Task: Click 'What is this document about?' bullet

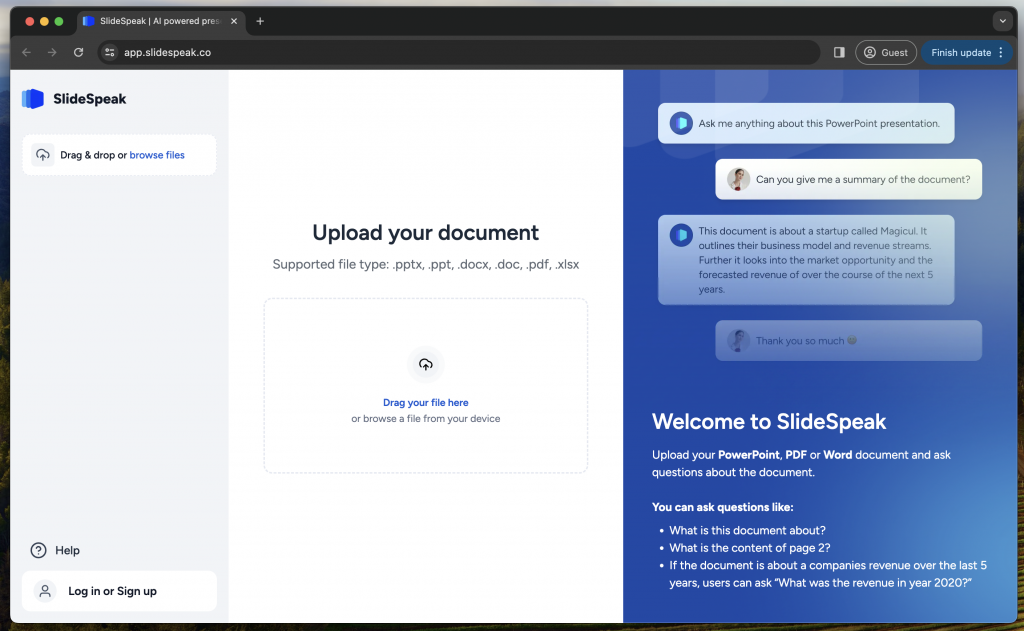Action: (747, 530)
